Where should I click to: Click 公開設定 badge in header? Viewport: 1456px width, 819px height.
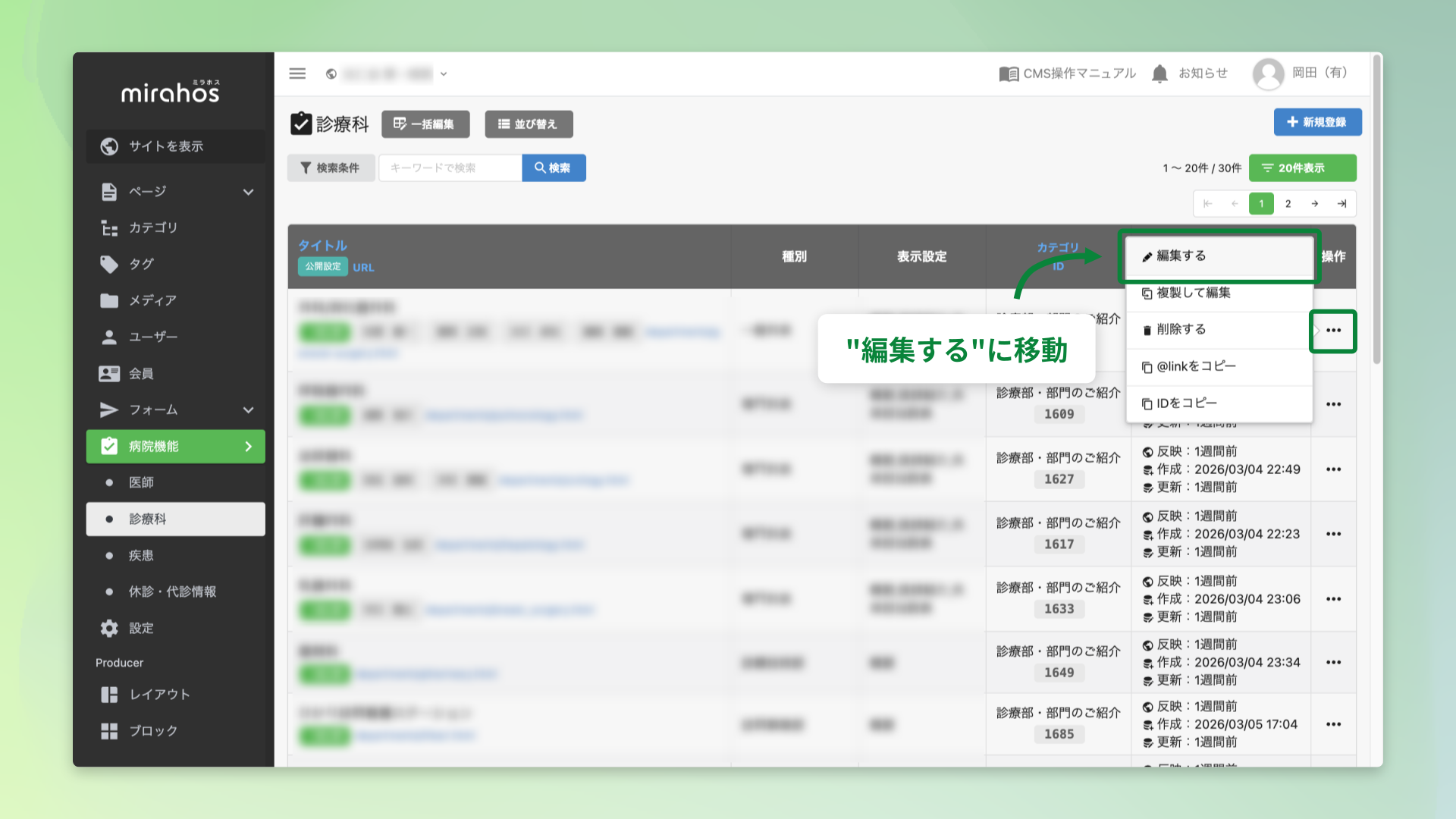tap(323, 267)
